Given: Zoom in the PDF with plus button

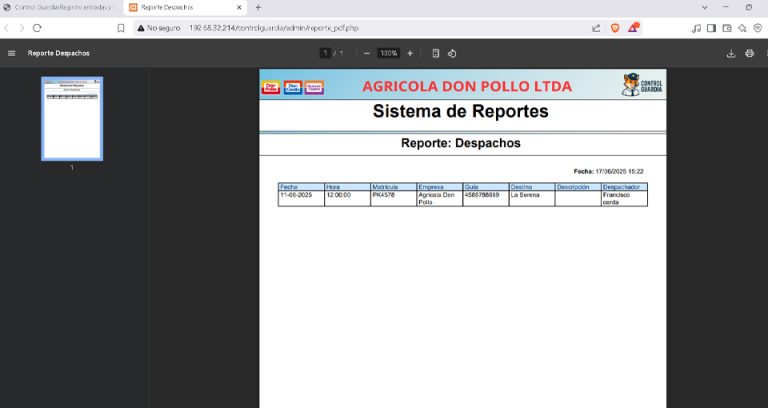Looking at the screenshot, I should 410,53.
